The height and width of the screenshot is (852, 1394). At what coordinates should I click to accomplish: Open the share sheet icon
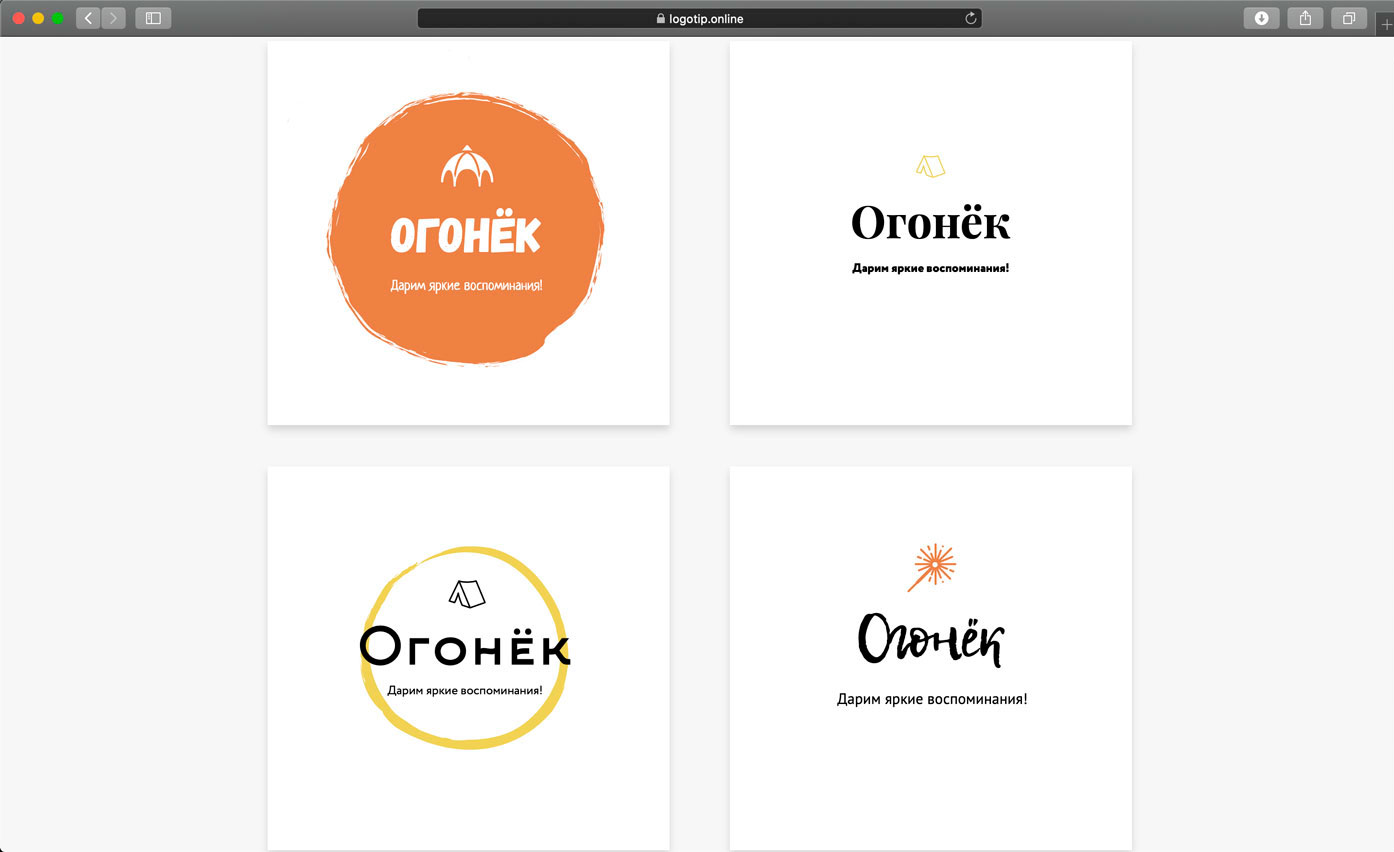click(x=1305, y=18)
